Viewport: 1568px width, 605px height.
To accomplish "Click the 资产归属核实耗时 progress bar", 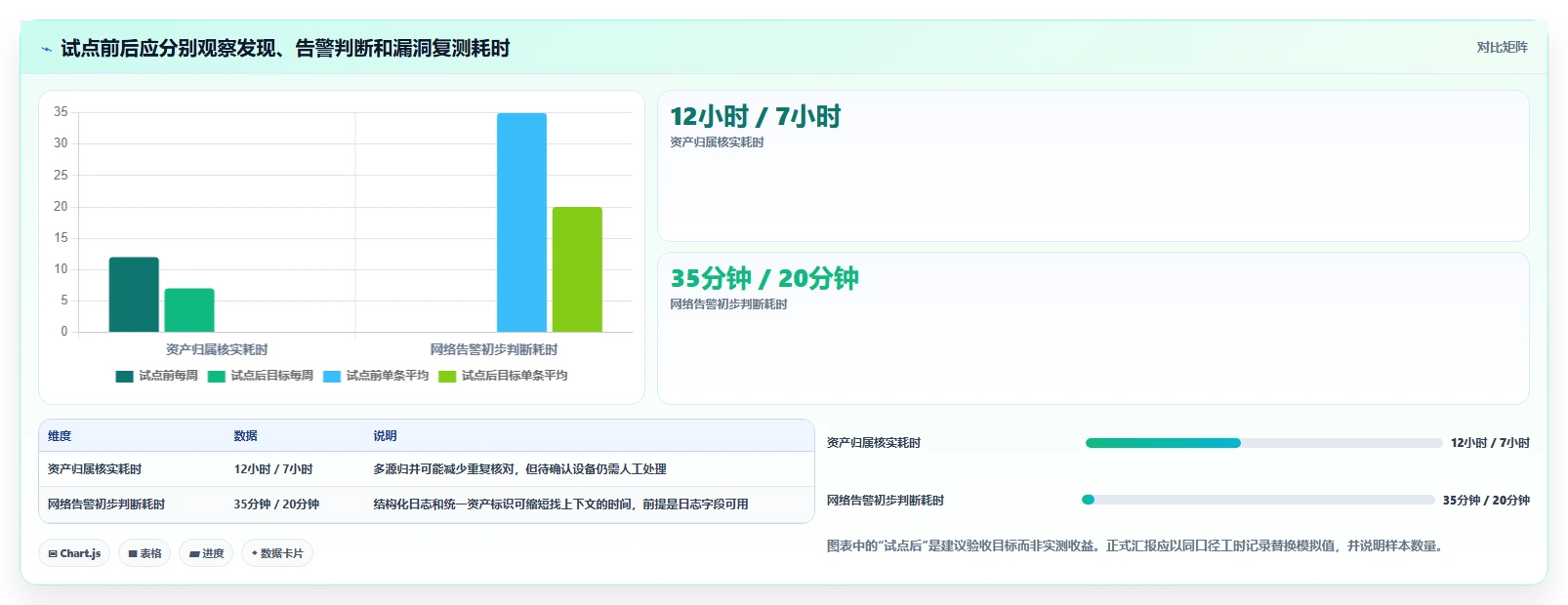I will [x=1263, y=443].
